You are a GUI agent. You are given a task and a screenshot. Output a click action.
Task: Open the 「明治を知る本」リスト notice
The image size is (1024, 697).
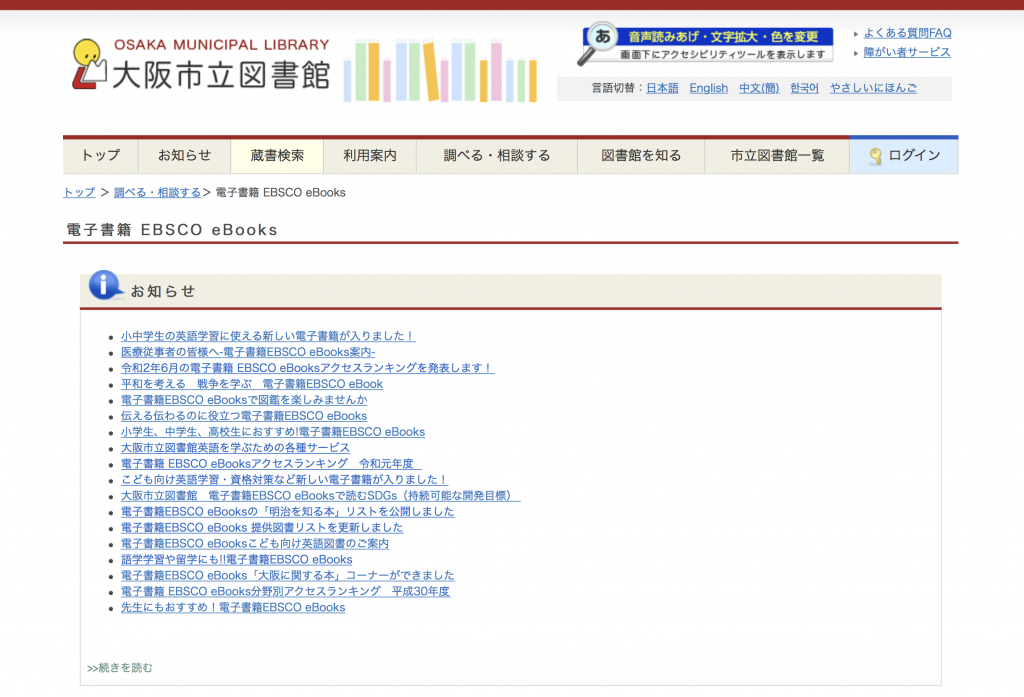[x=287, y=511]
